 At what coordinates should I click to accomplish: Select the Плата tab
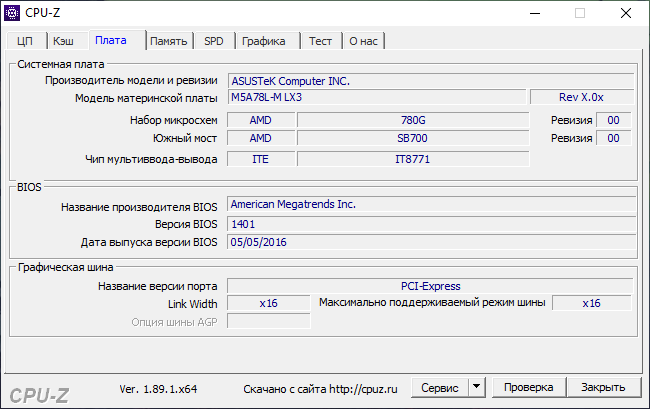tap(117, 40)
